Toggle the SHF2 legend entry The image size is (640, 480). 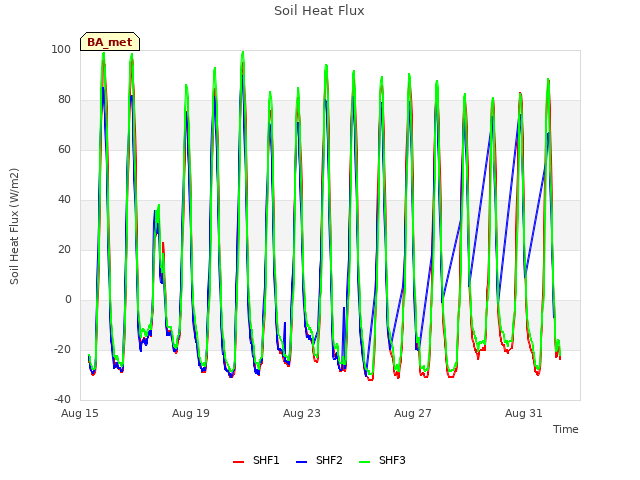[319, 460]
